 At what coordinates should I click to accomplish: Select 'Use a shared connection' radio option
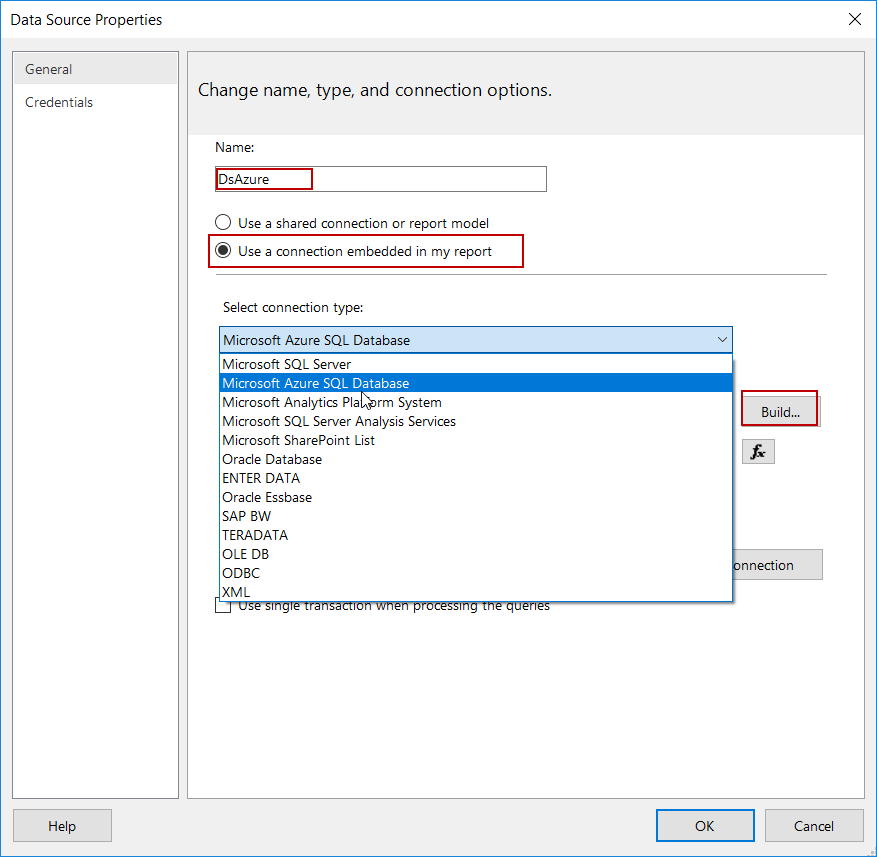223,223
